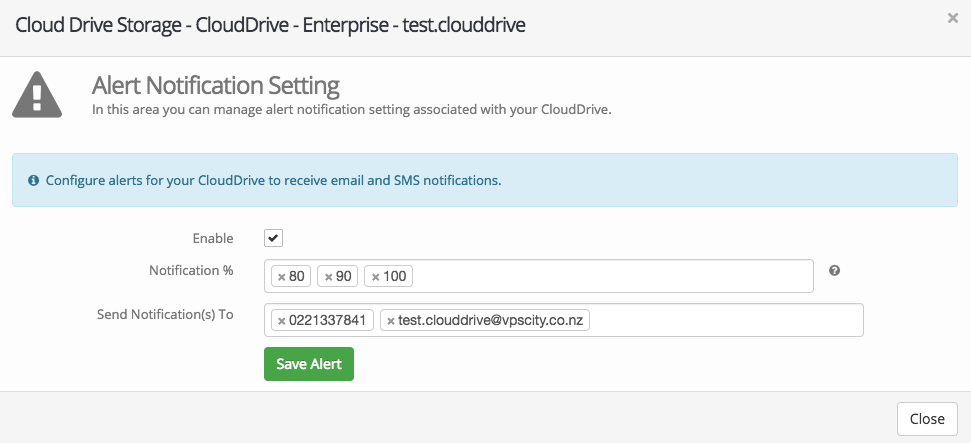Remove phone number 0221337841 recipient
The height and width of the screenshot is (443, 971).
(282, 321)
